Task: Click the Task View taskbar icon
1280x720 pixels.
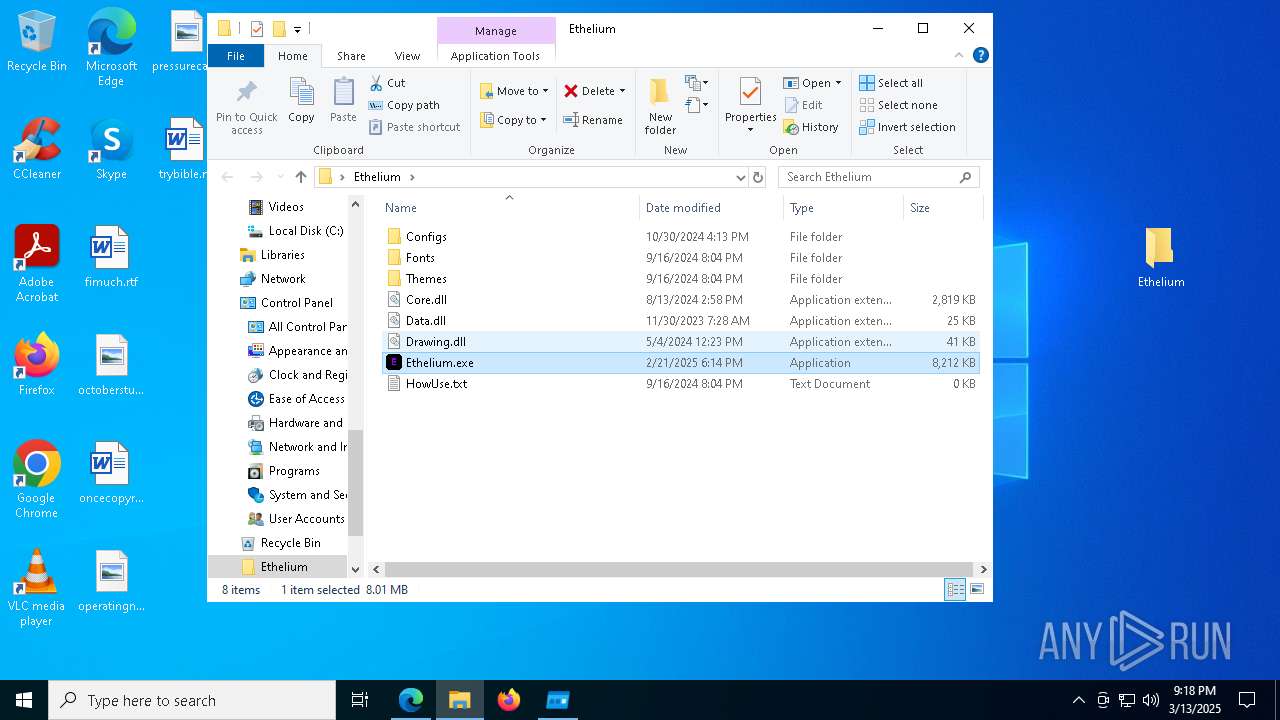Action: click(x=360, y=700)
